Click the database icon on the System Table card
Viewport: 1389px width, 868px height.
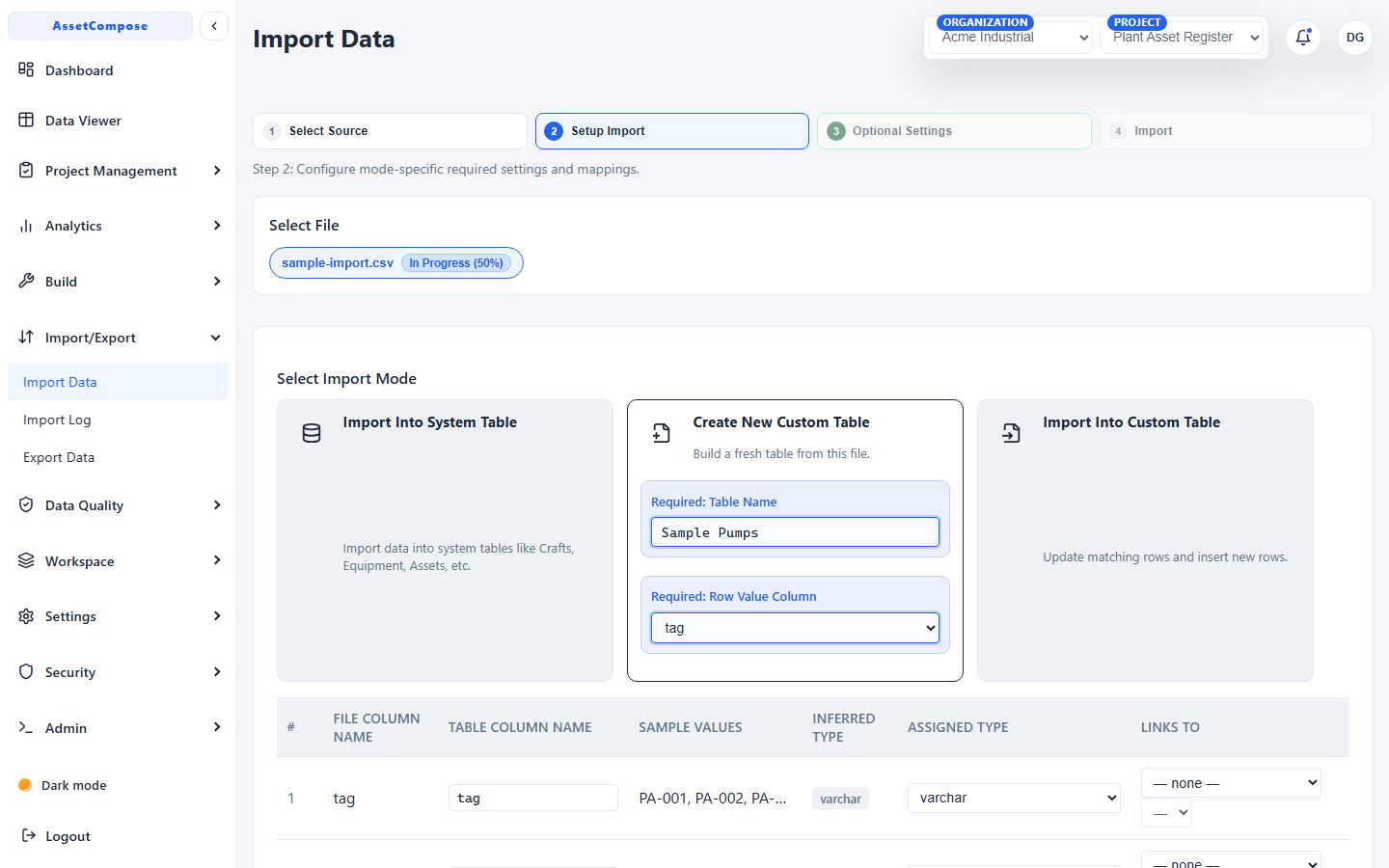312,433
